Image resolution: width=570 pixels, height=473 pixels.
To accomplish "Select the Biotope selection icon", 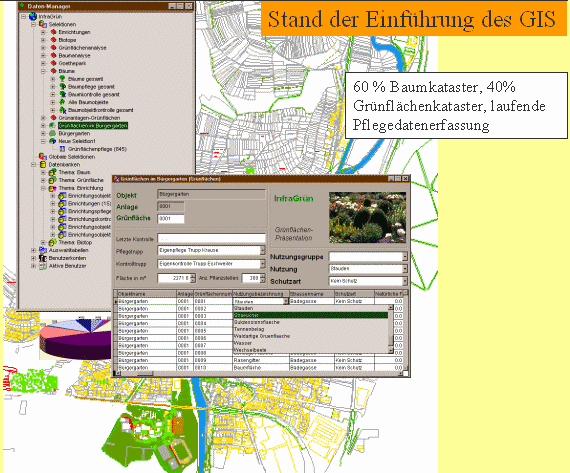I will [53, 40].
